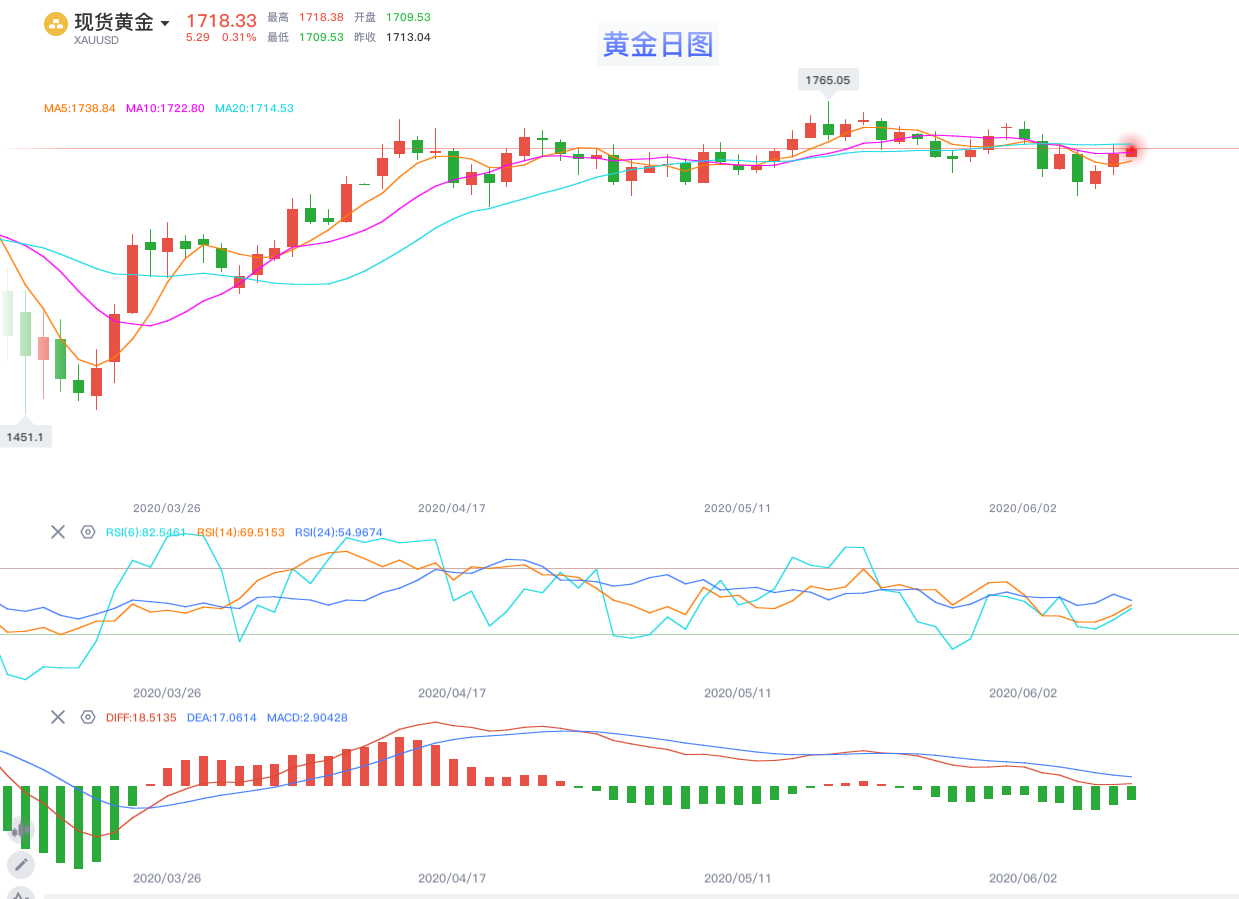The image size is (1239, 899).
Task: Open the shapes tool at bottom left
Action: click(21, 893)
